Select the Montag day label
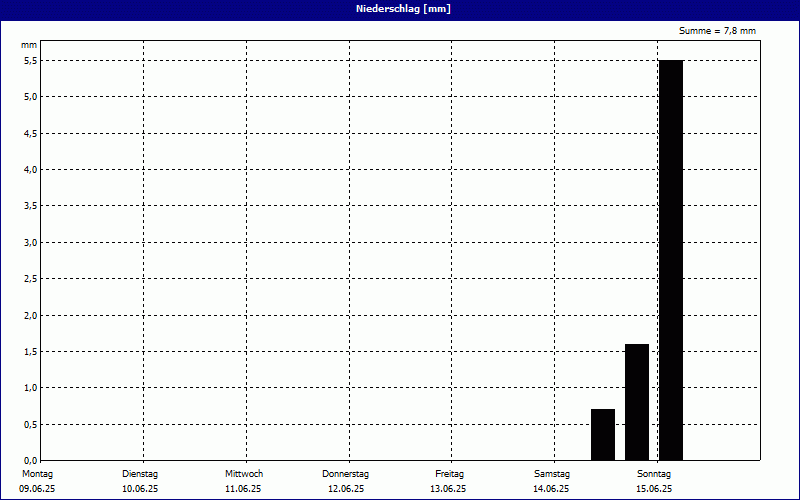Image resolution: width=800 pixels, height=500 pixels. click(x=37, y=474)
